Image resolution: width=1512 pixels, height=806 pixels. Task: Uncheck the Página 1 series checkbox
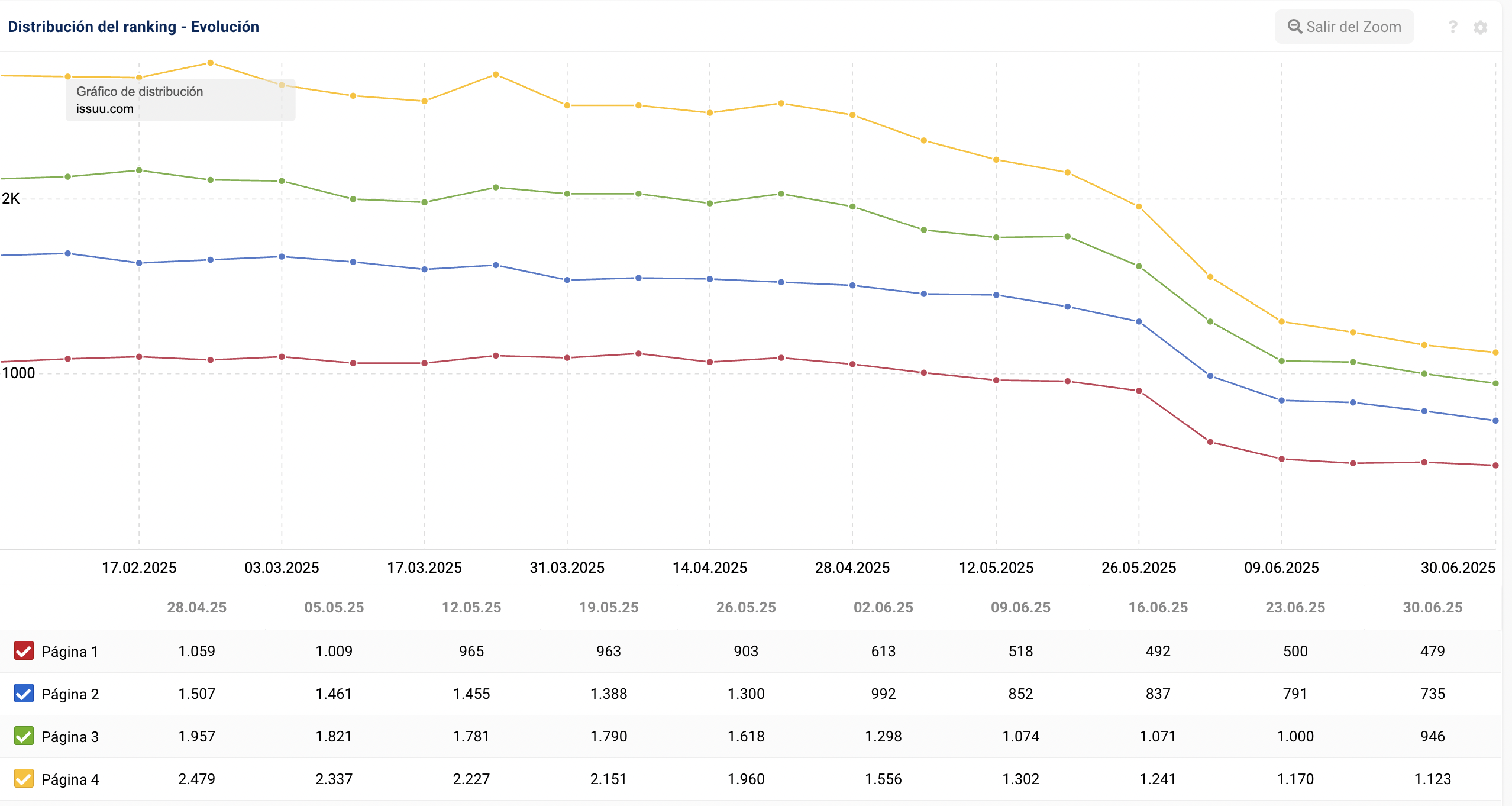(x=24, y=651)
